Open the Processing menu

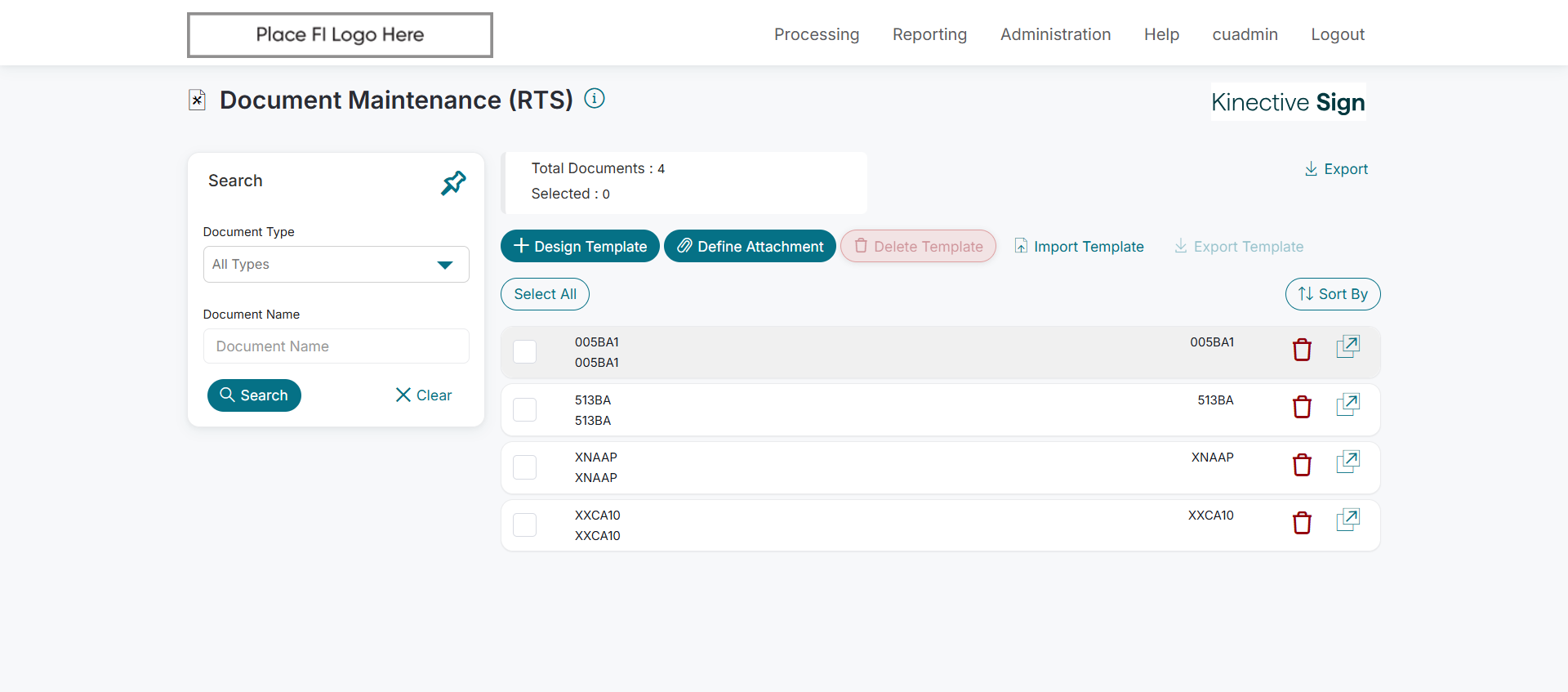coord(816,34)
